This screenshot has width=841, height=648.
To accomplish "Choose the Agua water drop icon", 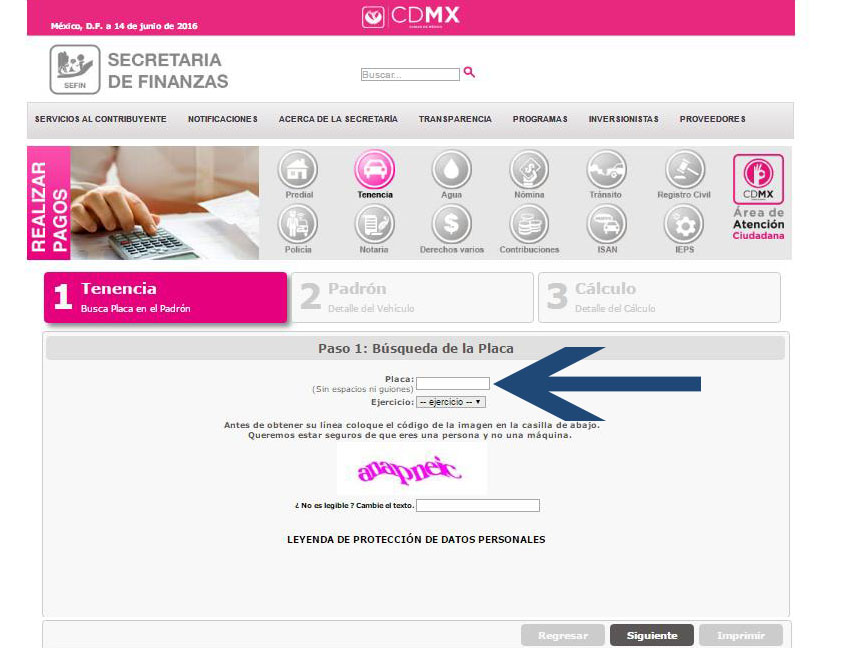I will [x=452, y=170].
